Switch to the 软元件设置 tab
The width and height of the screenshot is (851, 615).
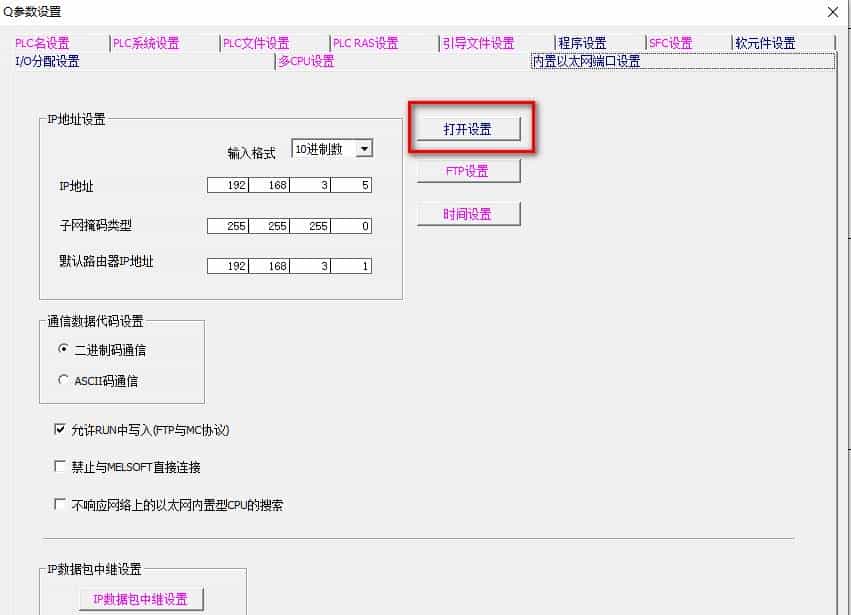tap(764, 43)
